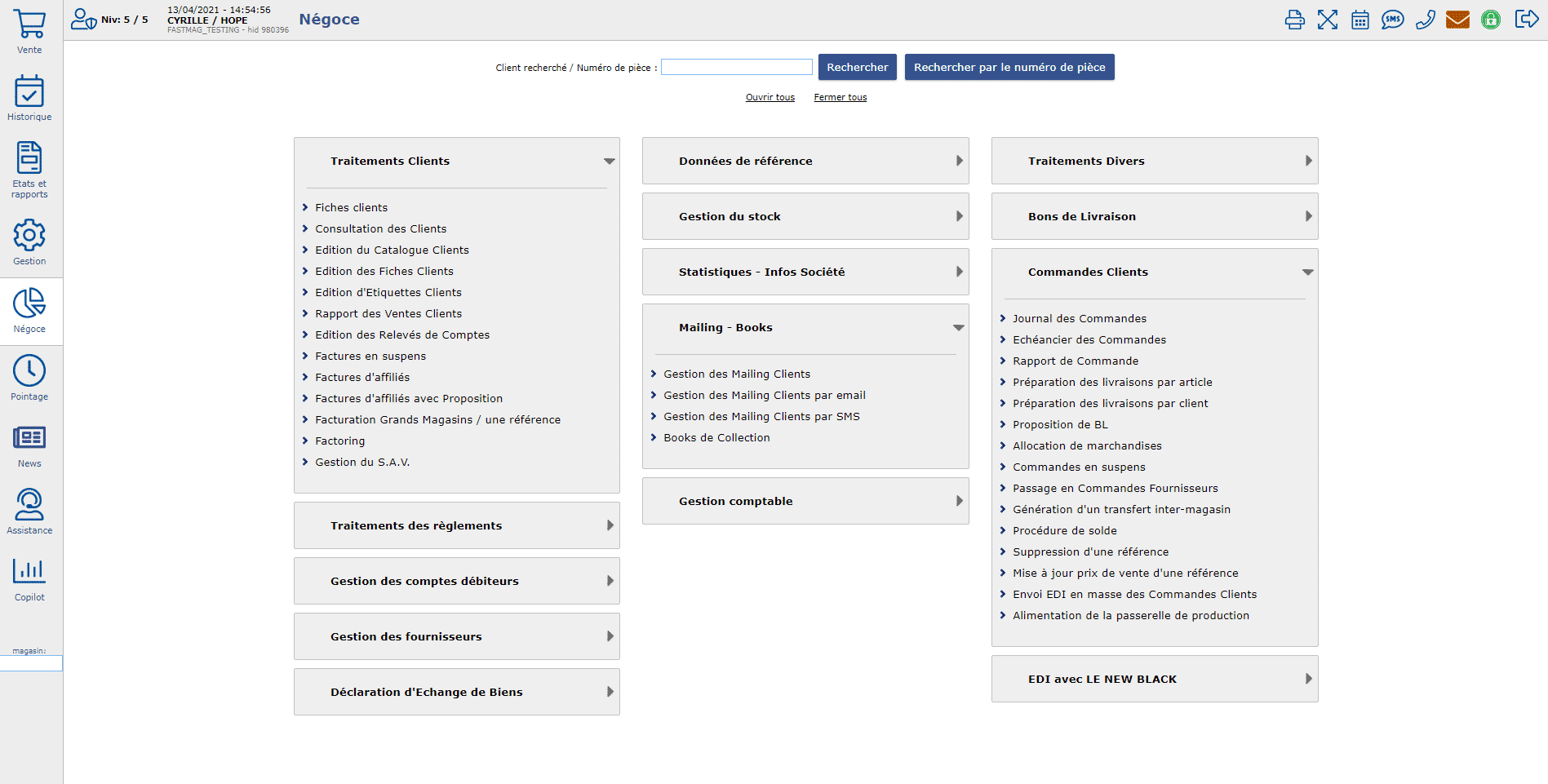The width and height of the screenshot is (1548, 784).
Task: Open the Assistance headset icon
Action: coord(29,505)
